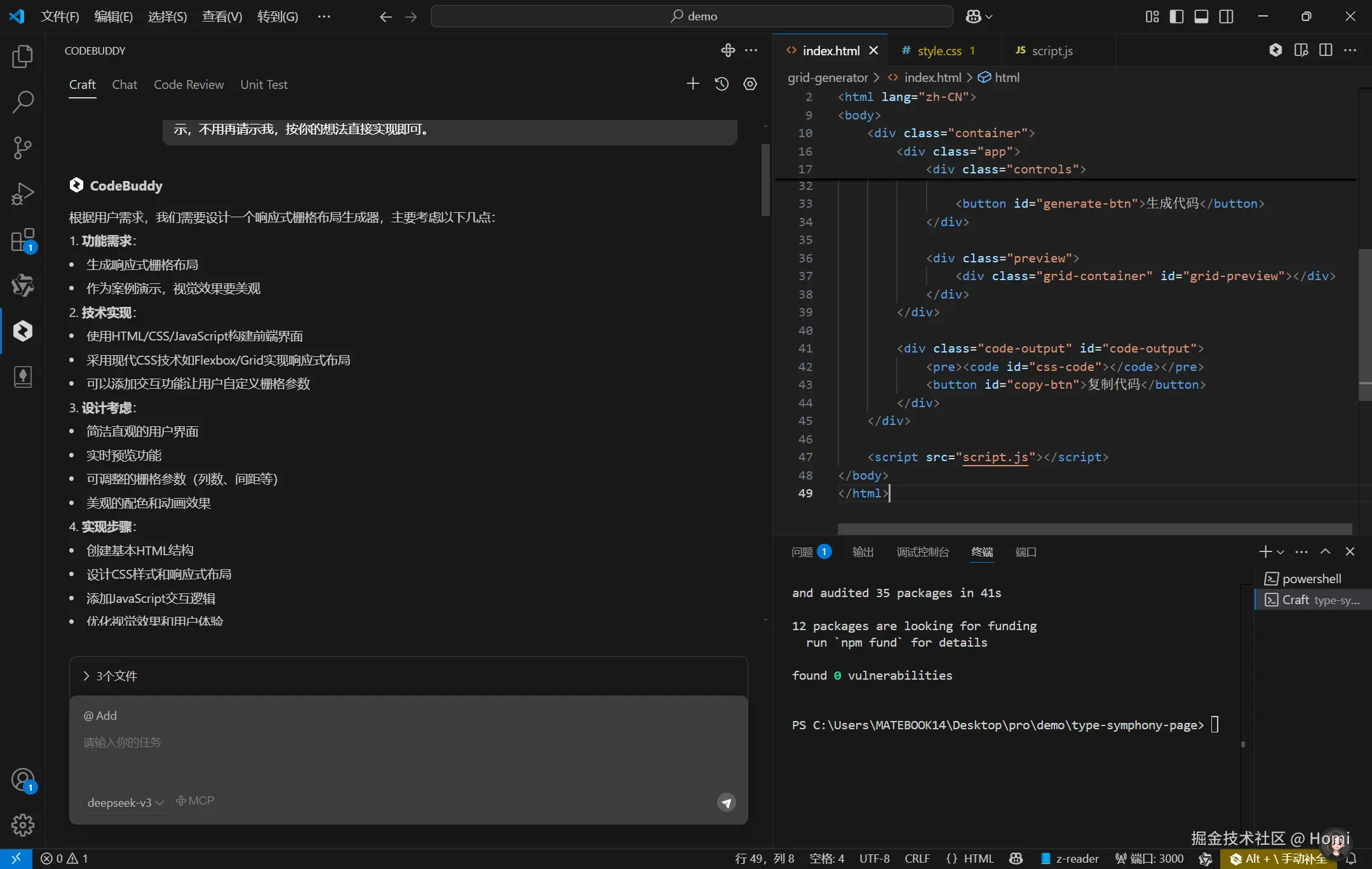Click the CodeBuddy history icon
Viewport: 1372px width, 869px height.
coord(722,84)
